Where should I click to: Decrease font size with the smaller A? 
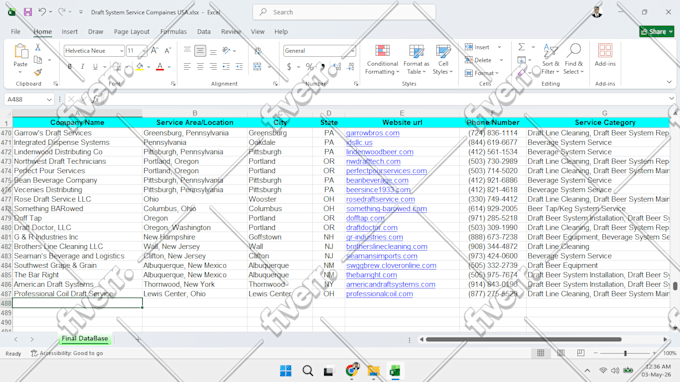167,51
